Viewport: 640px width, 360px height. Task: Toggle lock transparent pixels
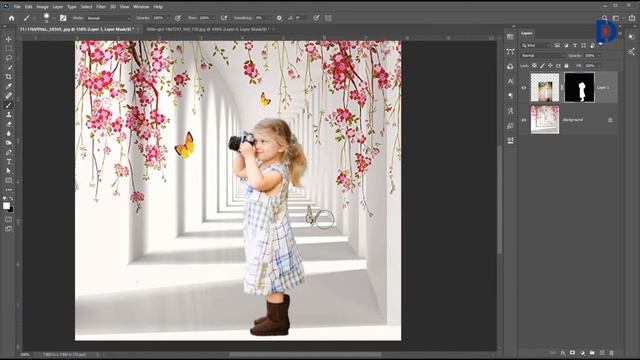[x=534, y=66]
